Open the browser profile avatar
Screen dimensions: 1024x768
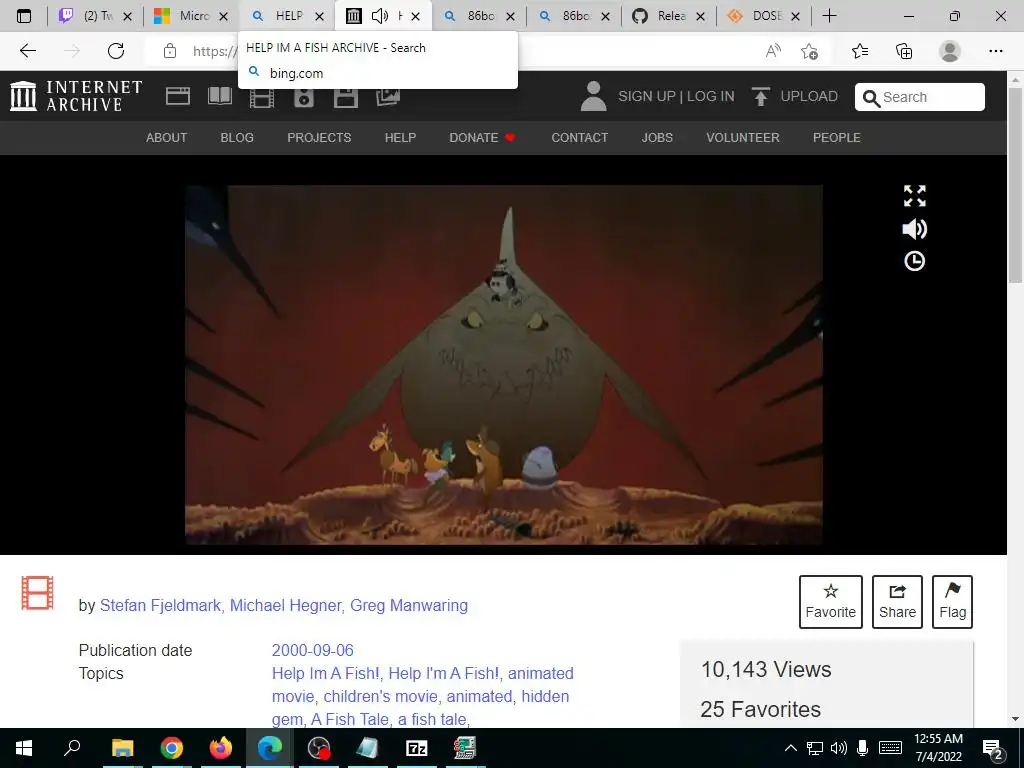tap(950, 51)
